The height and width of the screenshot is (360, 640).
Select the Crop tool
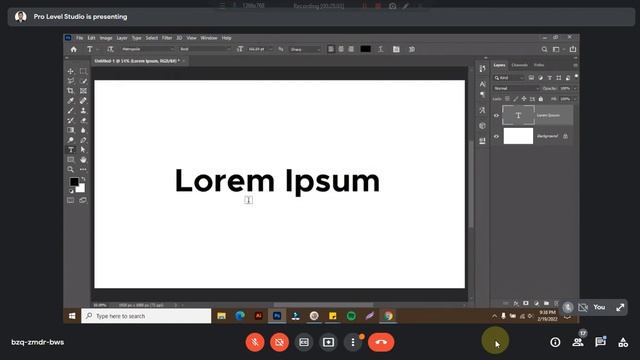(71, 91)
